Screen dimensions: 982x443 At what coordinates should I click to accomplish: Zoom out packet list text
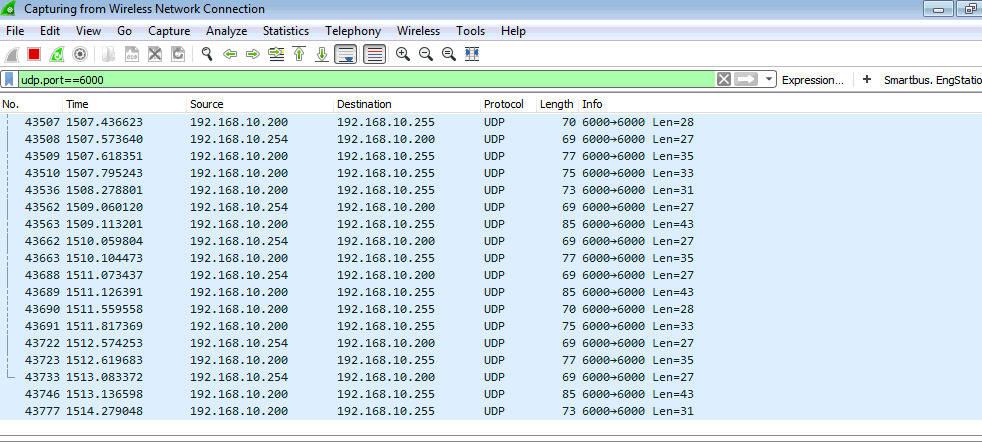point(426,55)
